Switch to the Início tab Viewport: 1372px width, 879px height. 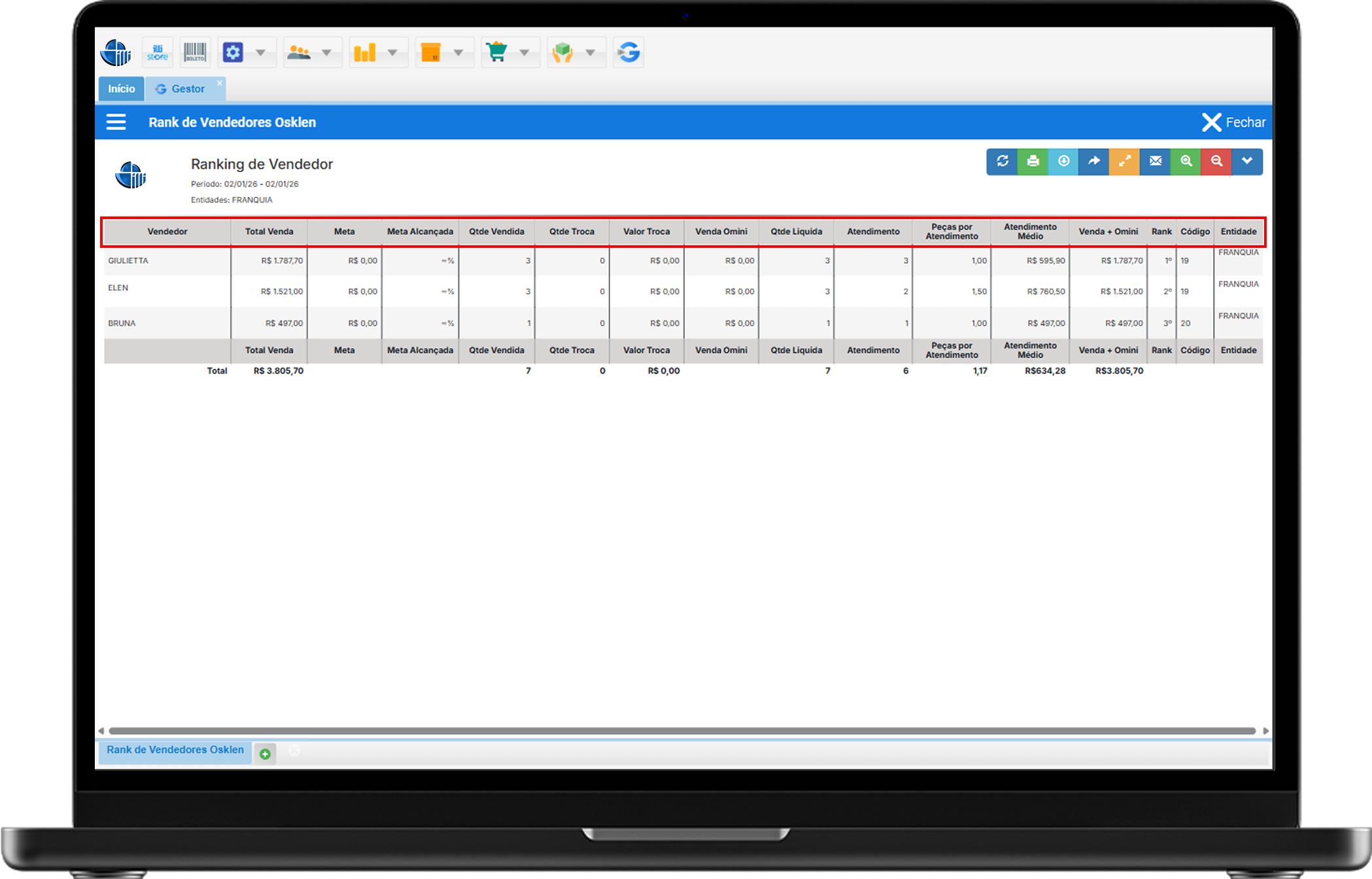tap(122, 89)
